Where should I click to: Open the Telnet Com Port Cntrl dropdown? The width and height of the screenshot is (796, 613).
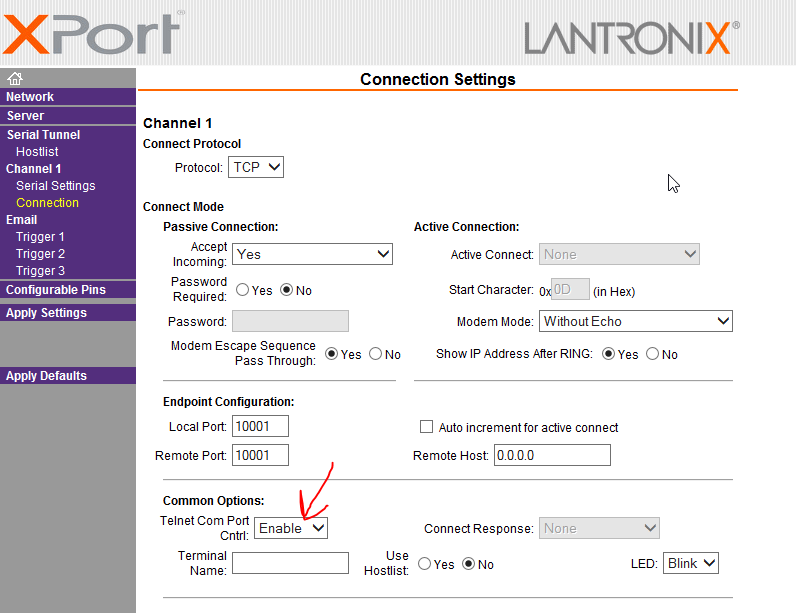click(291, 528)
